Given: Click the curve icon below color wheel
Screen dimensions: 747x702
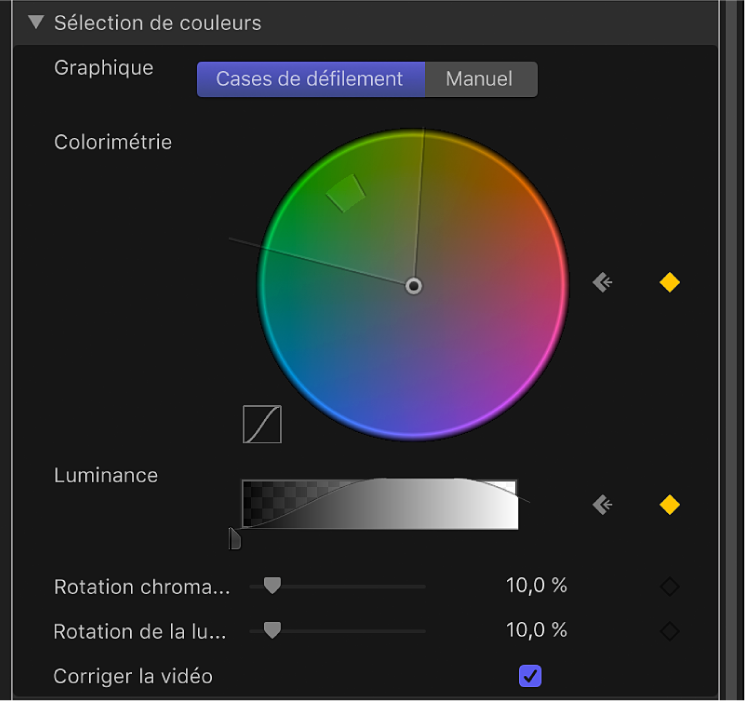Looking at the screenshot, I should click(262, 424).
